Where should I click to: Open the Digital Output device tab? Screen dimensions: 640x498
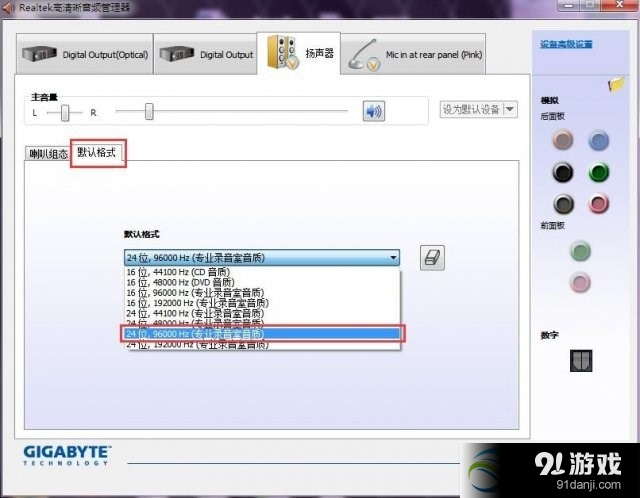(x=205, y=54)
